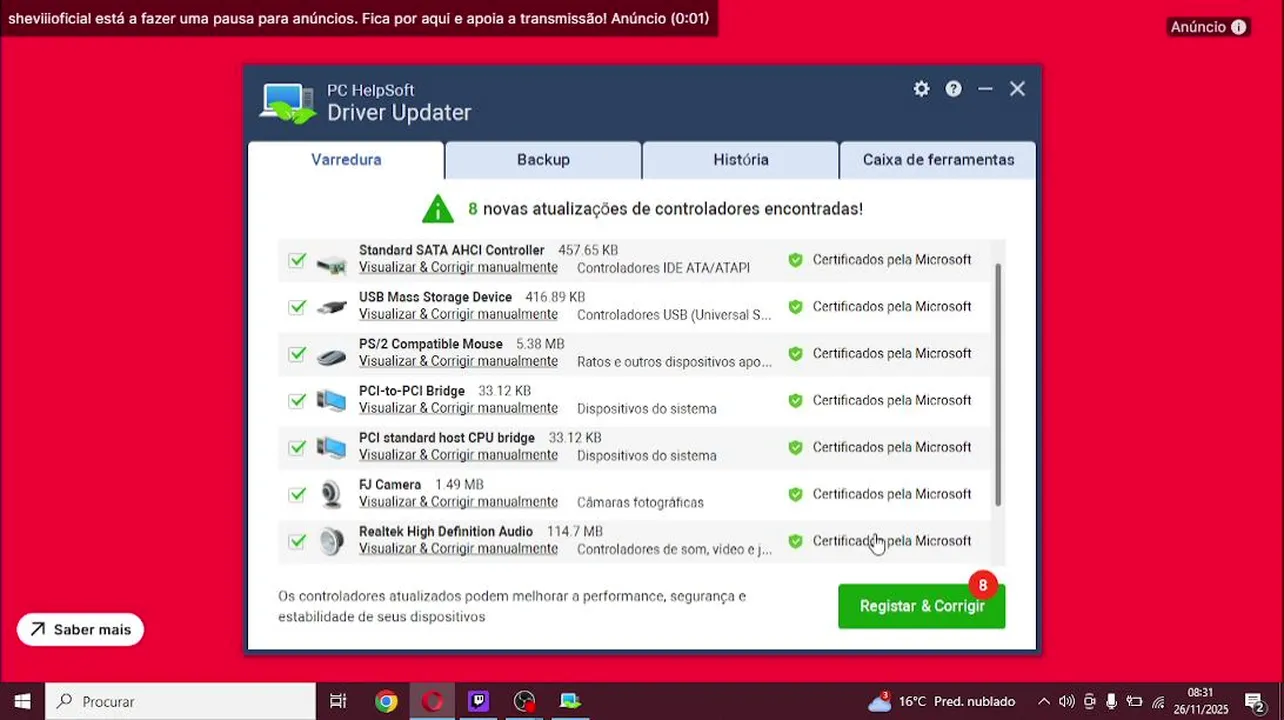Open the Backup tab
Screen dimensions: 1284x720
[x=543, y=160]
